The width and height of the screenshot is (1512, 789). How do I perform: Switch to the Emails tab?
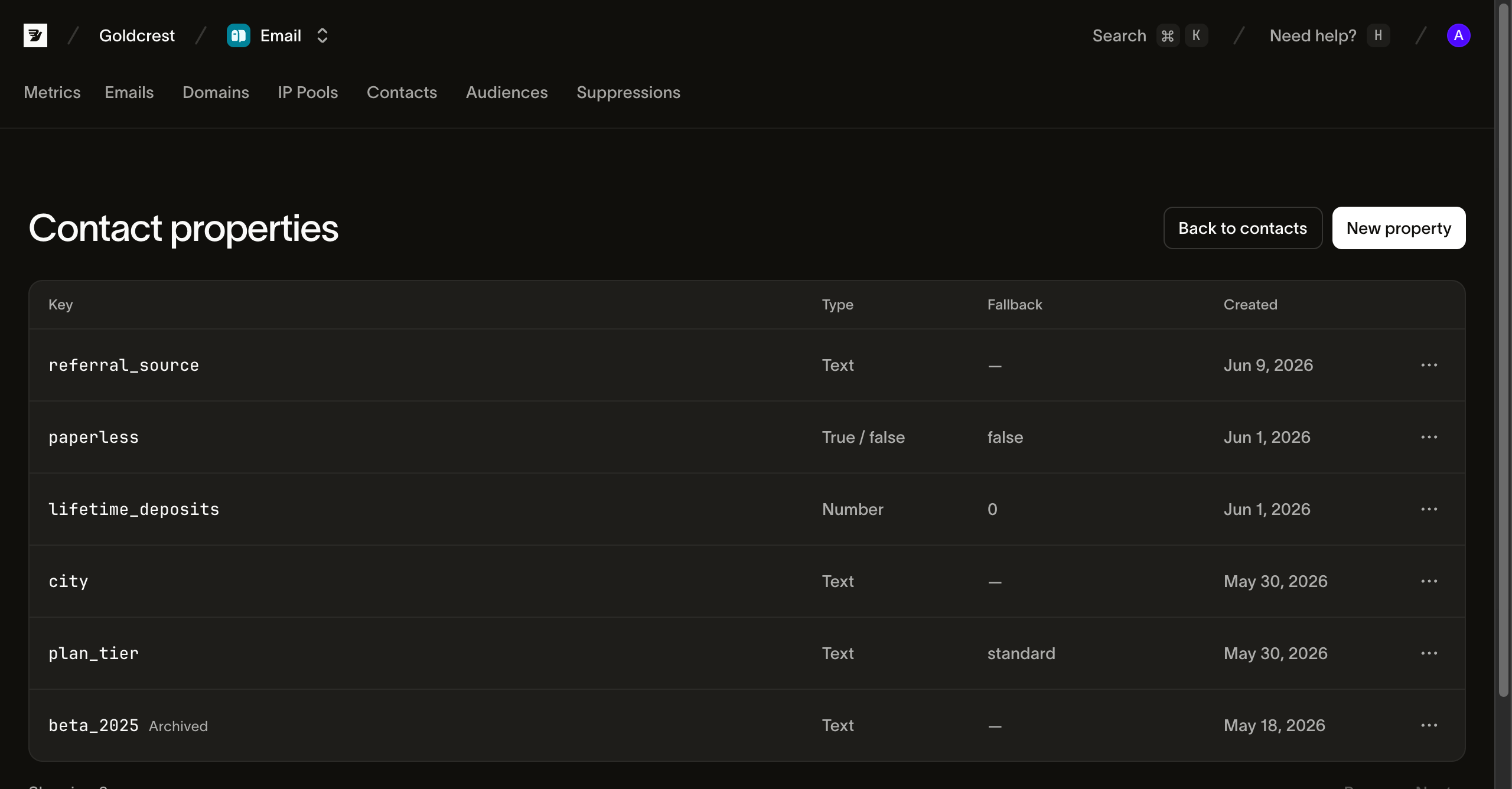[129, 92]
